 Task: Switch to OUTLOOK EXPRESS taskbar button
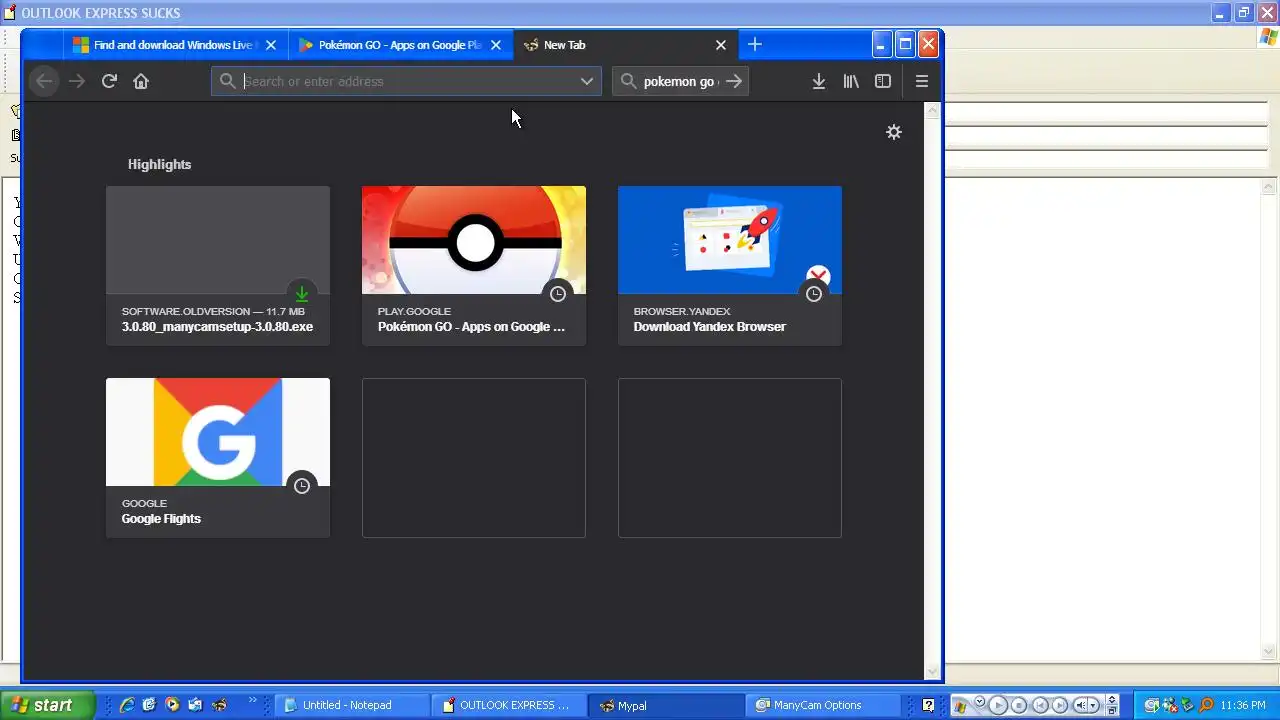pos(510,705)
